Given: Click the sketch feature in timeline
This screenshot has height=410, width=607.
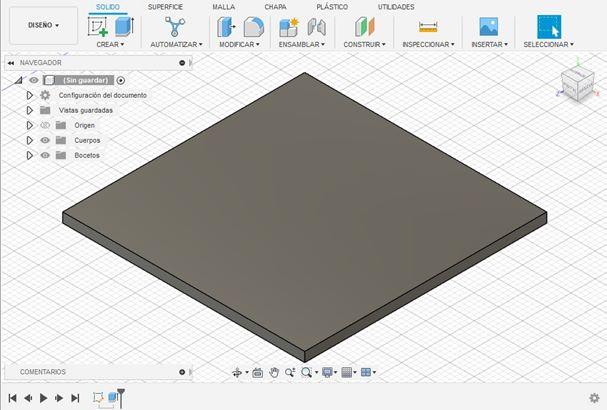Looking at the screenshot, I should pyautogui.click(x=98, y=398).
